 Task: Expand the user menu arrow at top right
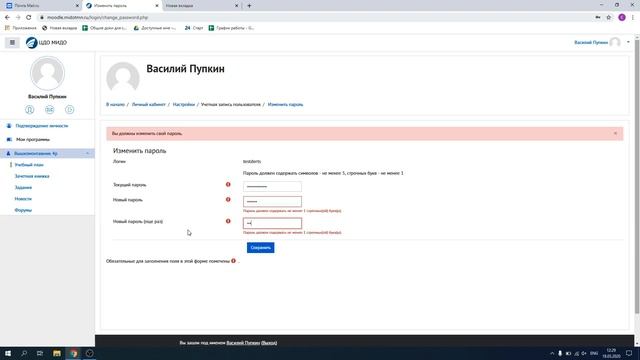tap(628, 42)
